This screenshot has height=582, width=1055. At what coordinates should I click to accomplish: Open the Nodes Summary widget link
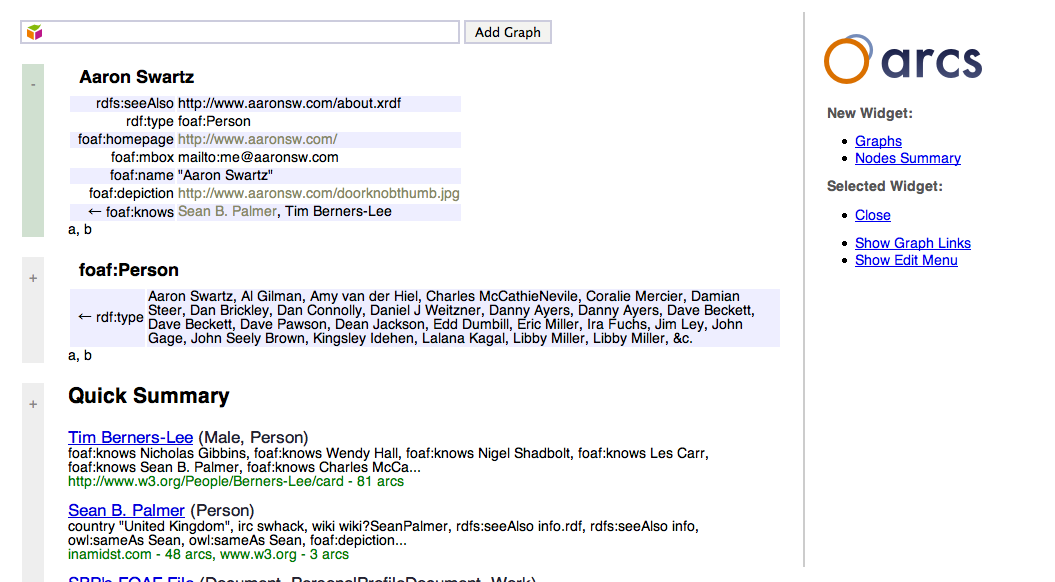tap(907, 158)
